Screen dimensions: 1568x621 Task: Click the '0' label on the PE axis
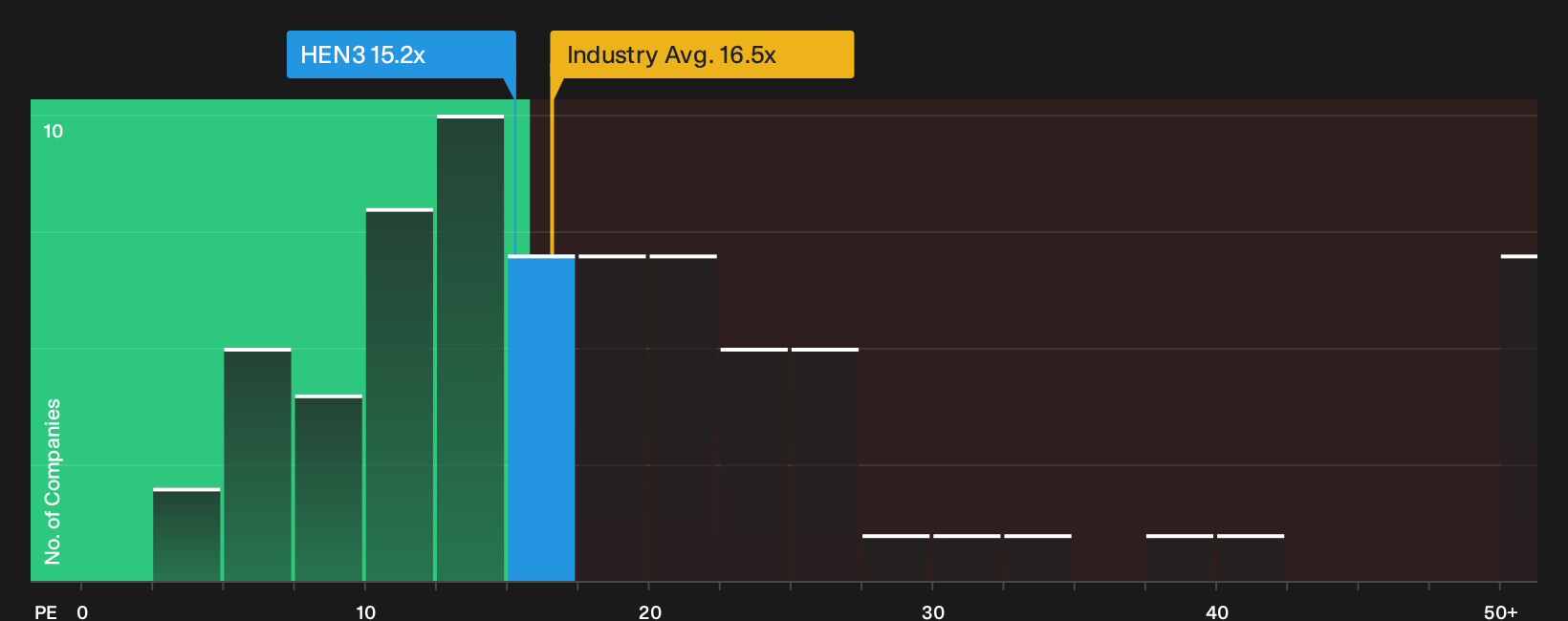82,611
